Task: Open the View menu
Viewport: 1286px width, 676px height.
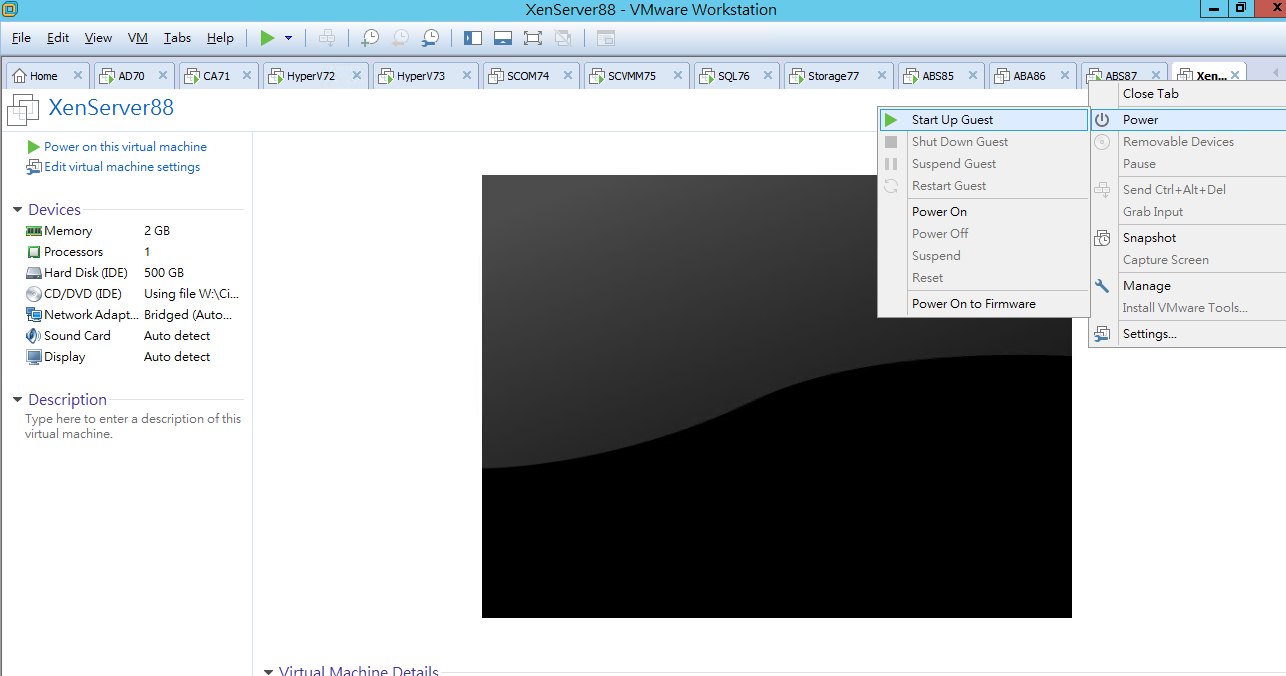Action: [98, 38]
